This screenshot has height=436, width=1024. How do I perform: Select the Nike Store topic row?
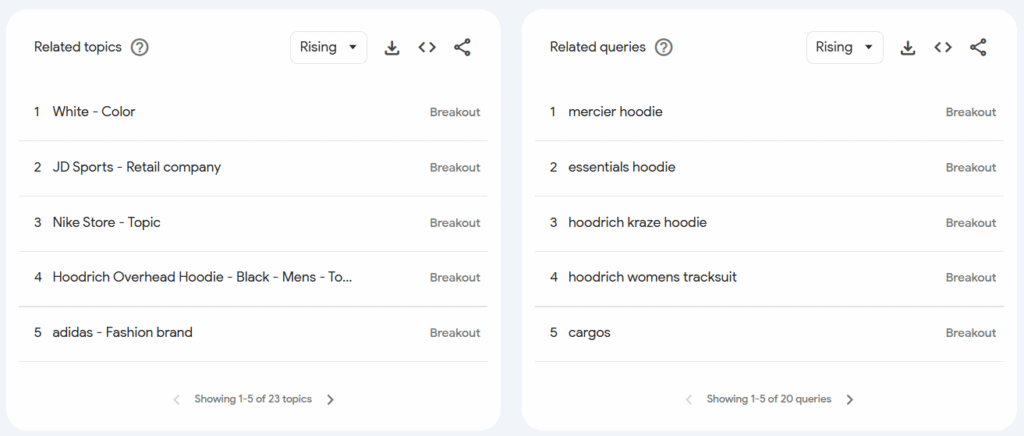(106, 222)
